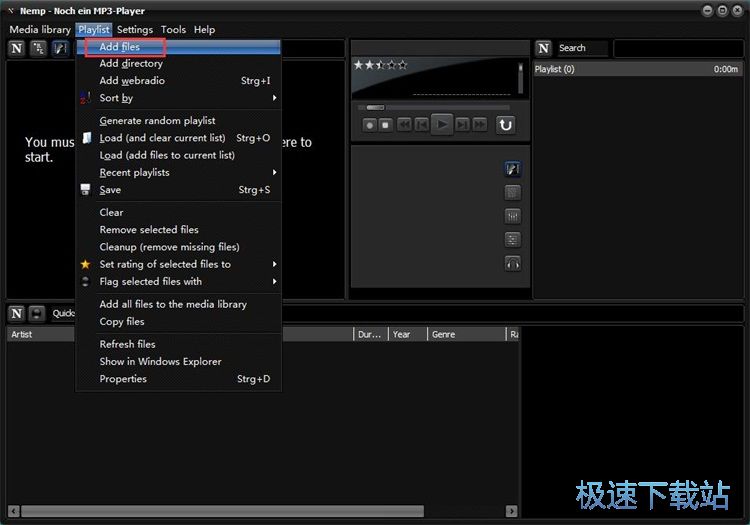Viewport: 750px width, 525px height.
Task: Click the horizontal scrollbar thumb
Action: (x=222, y=511)
